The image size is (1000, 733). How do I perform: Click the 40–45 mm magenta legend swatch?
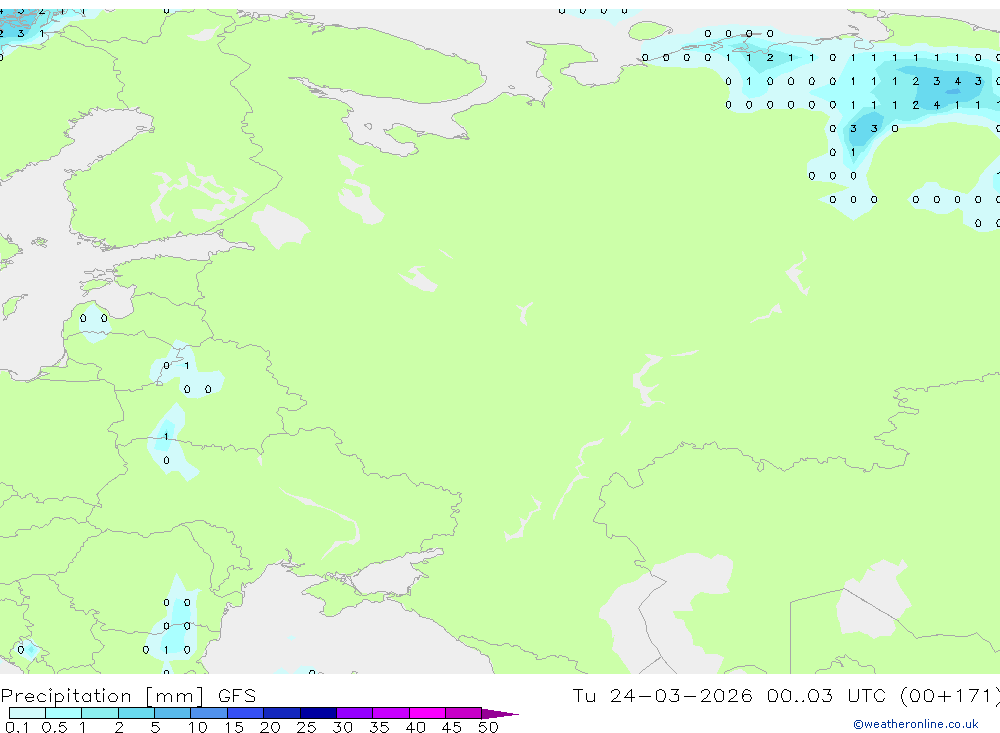pos(427,713)
